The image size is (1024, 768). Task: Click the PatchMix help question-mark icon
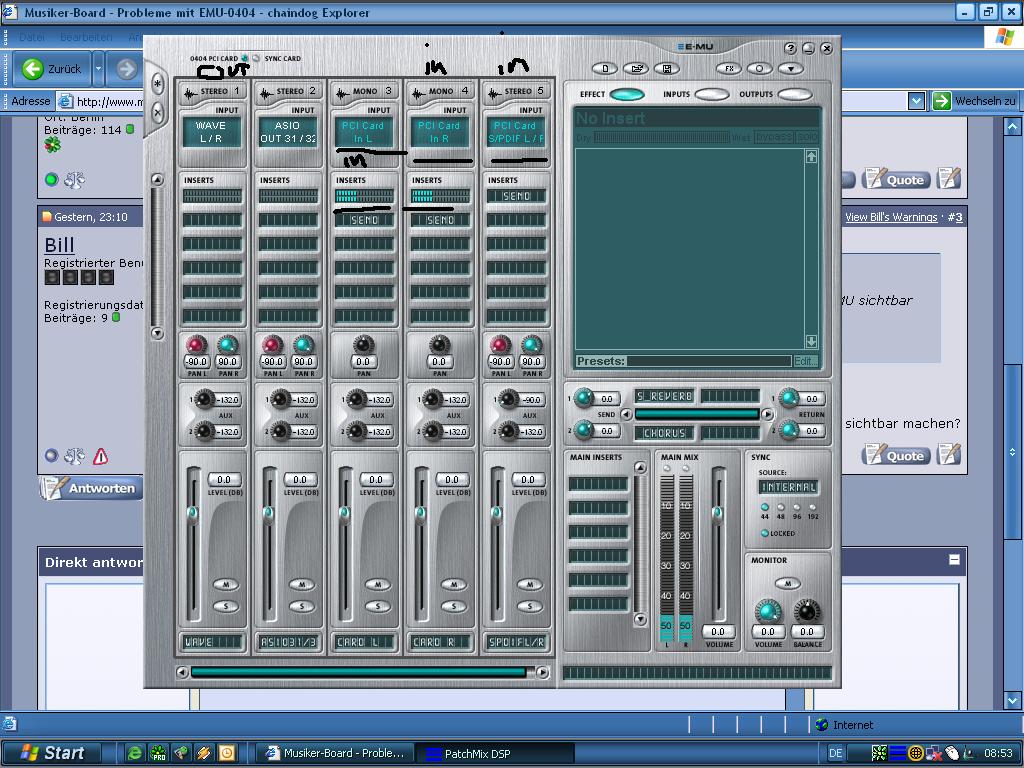[790, 48]
